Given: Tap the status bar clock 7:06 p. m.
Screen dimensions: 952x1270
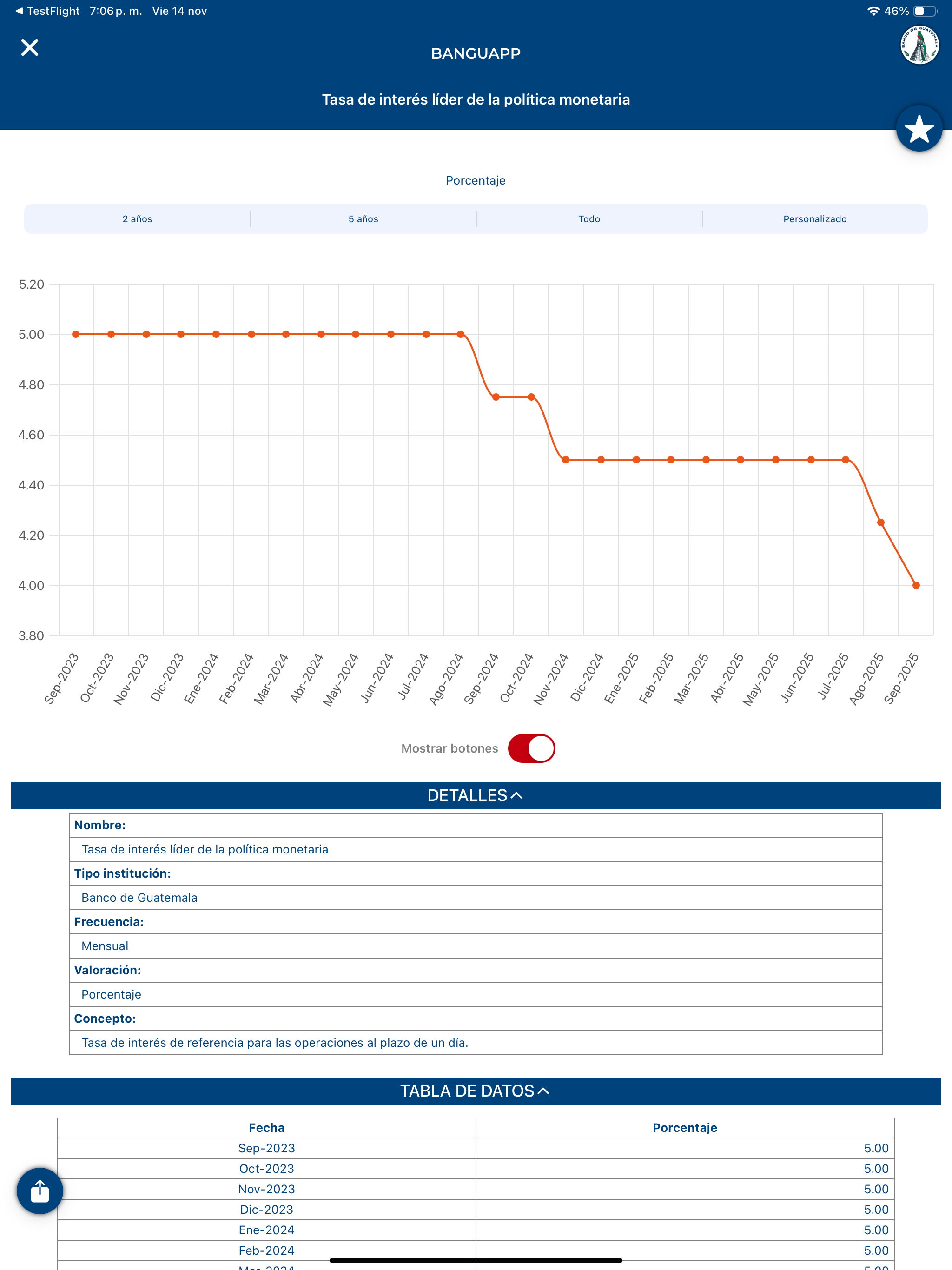Looking at the screenshot, I should [x=115, y=11].
